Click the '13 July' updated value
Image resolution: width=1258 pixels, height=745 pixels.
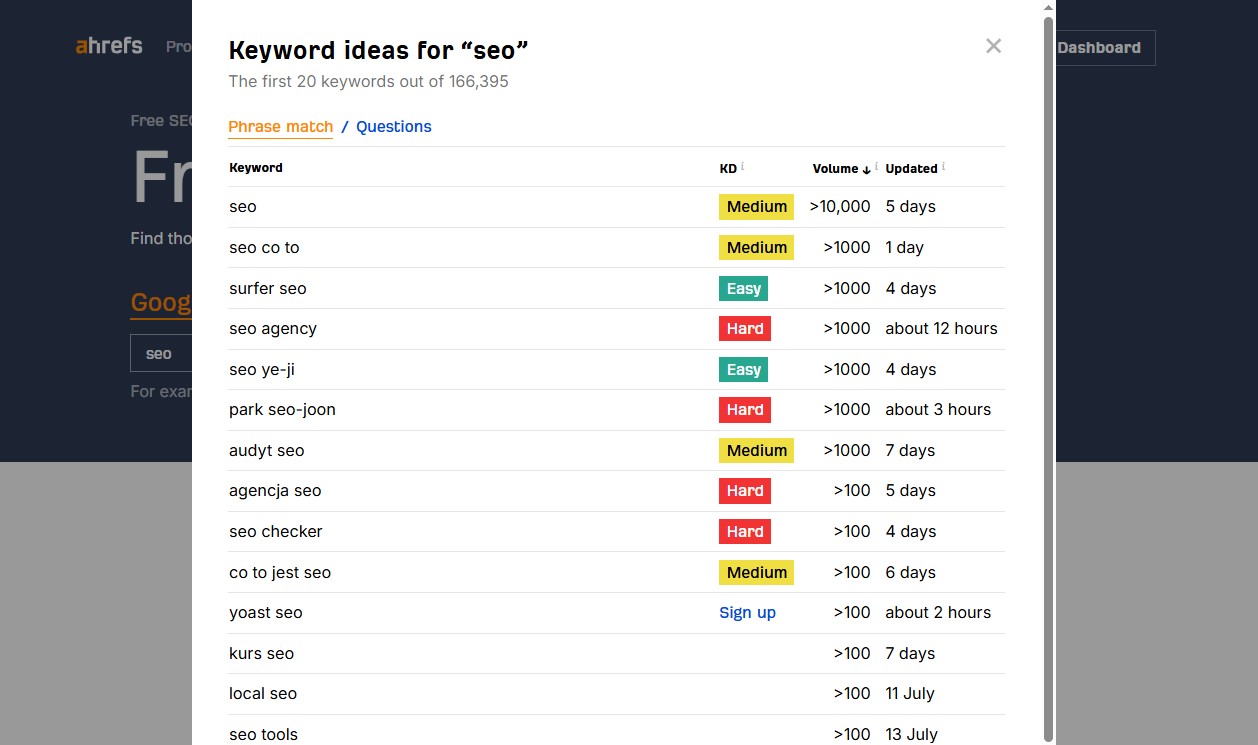[912, 735]
